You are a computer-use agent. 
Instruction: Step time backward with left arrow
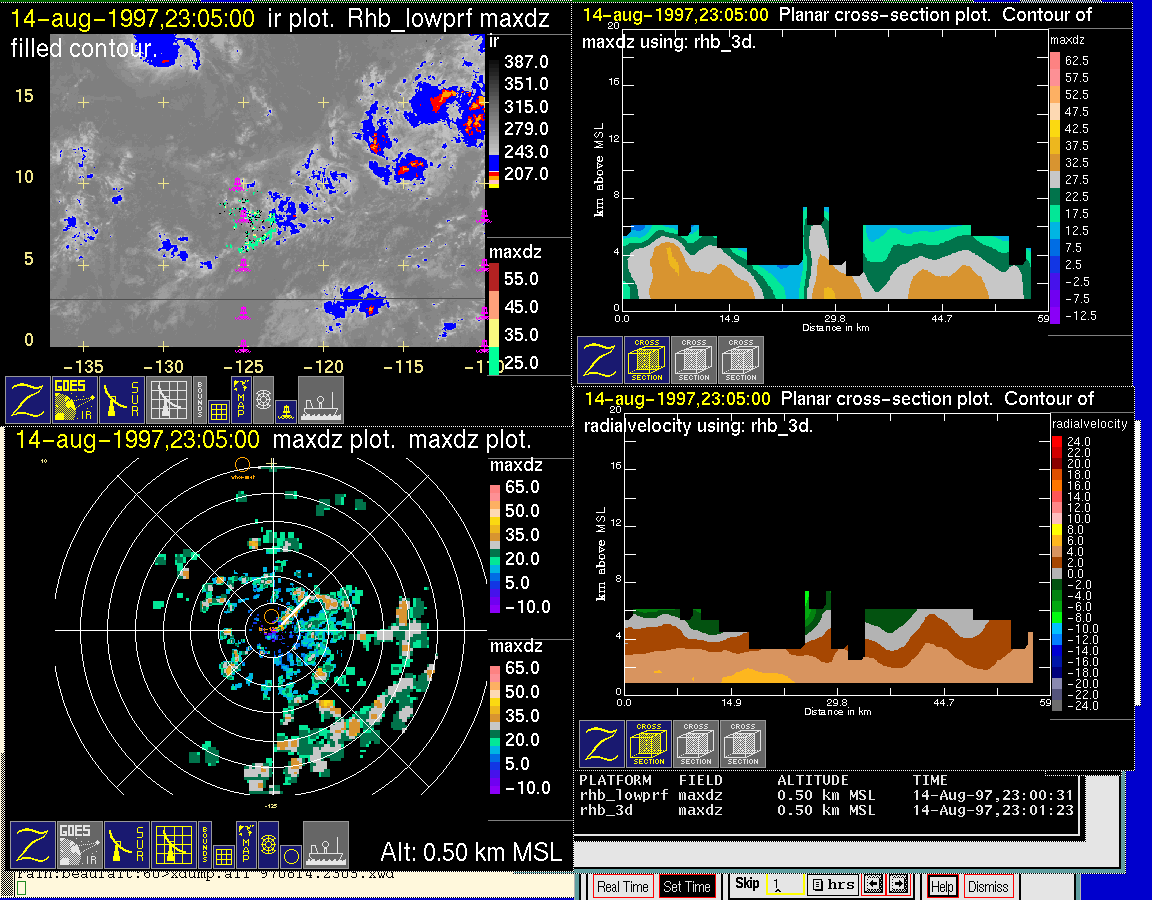(873, 885)
